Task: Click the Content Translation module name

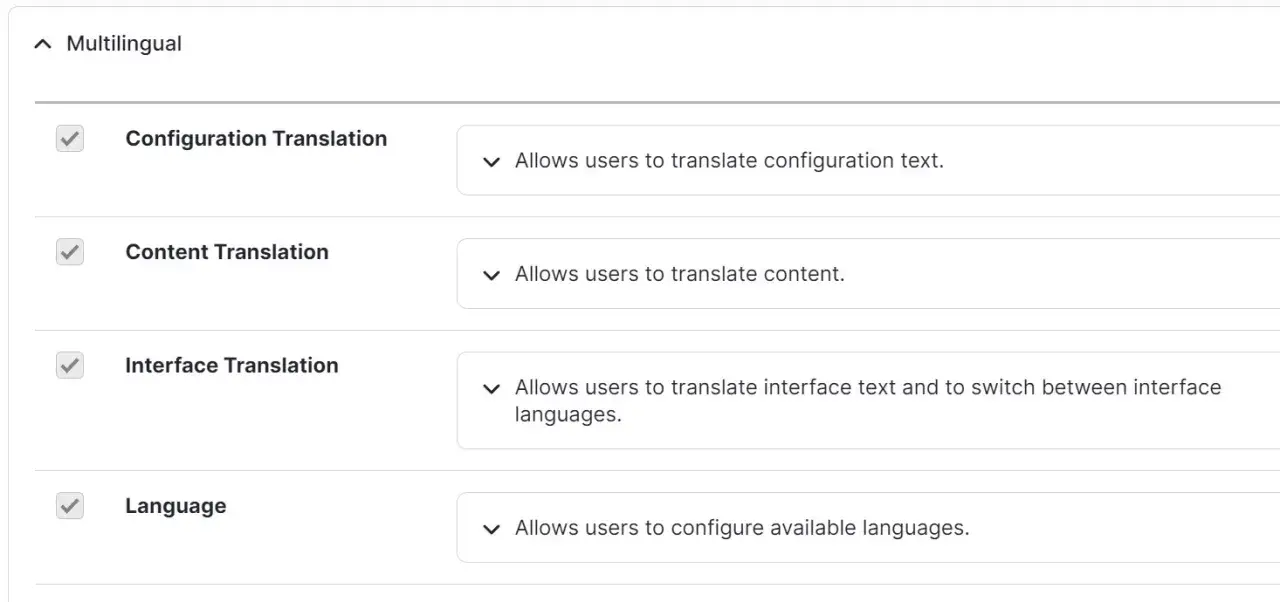Action: click(227, 252)
